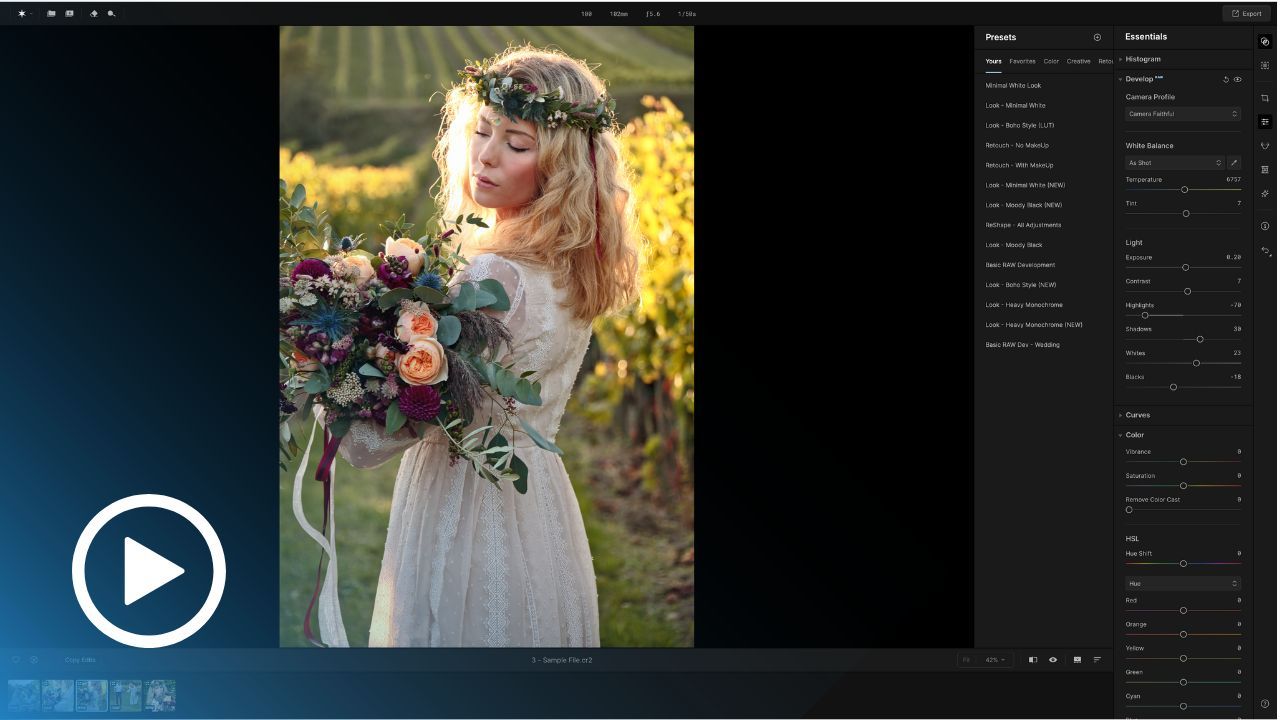This screenshot has width=1280, height=720.
Task: Play the video overlay button
Action: (149, 571)
